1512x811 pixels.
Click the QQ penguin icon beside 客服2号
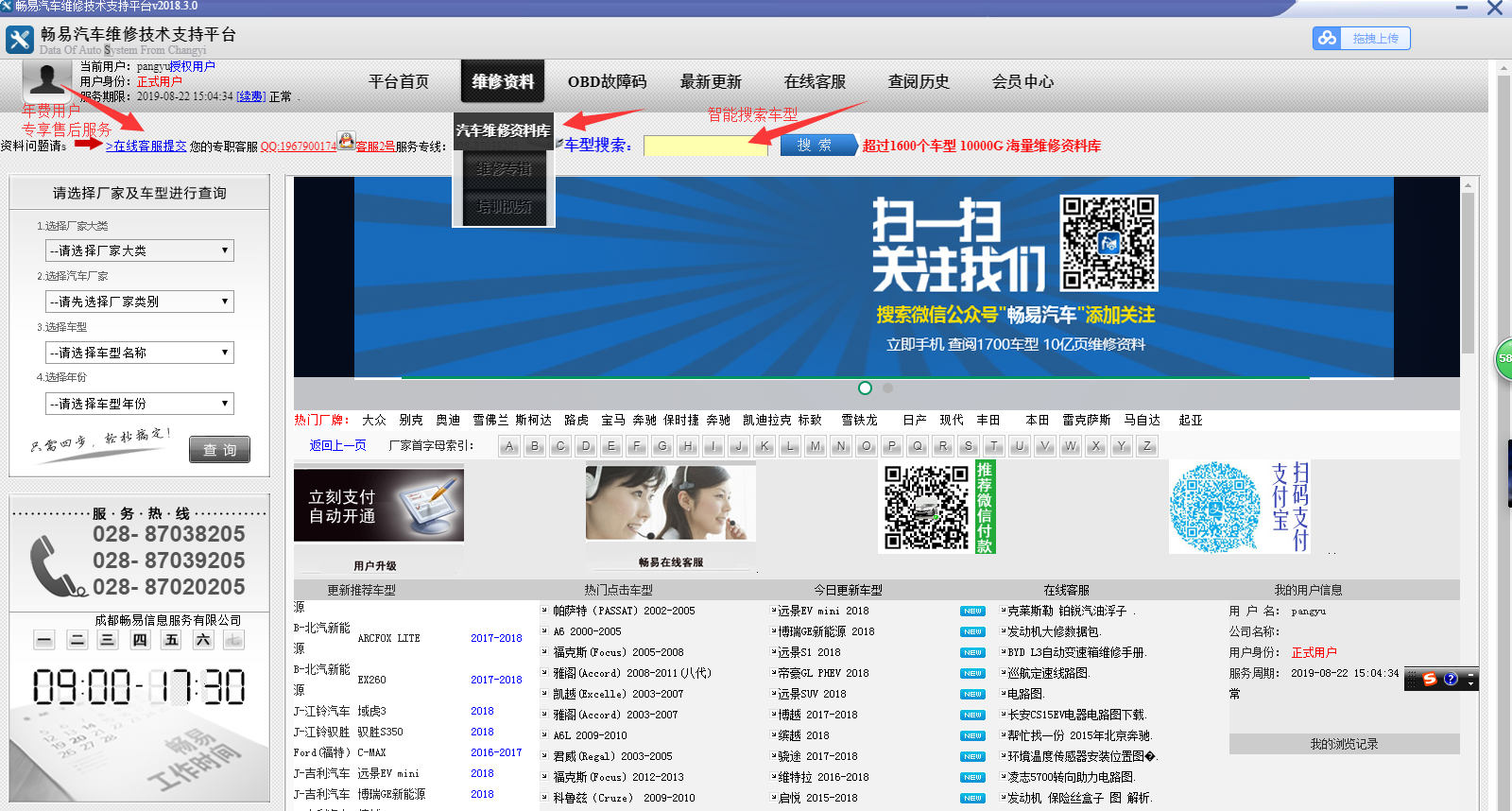tap(346, 141)
